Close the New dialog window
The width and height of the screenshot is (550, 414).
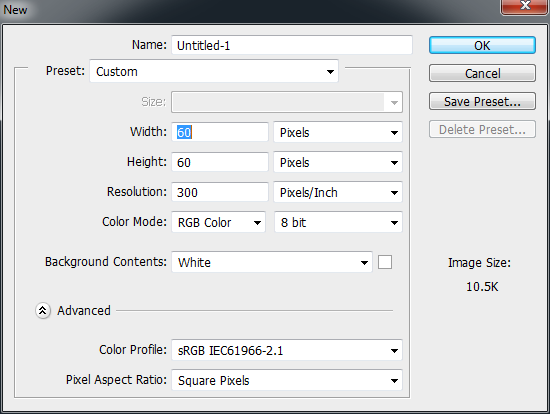coord(525,6)
